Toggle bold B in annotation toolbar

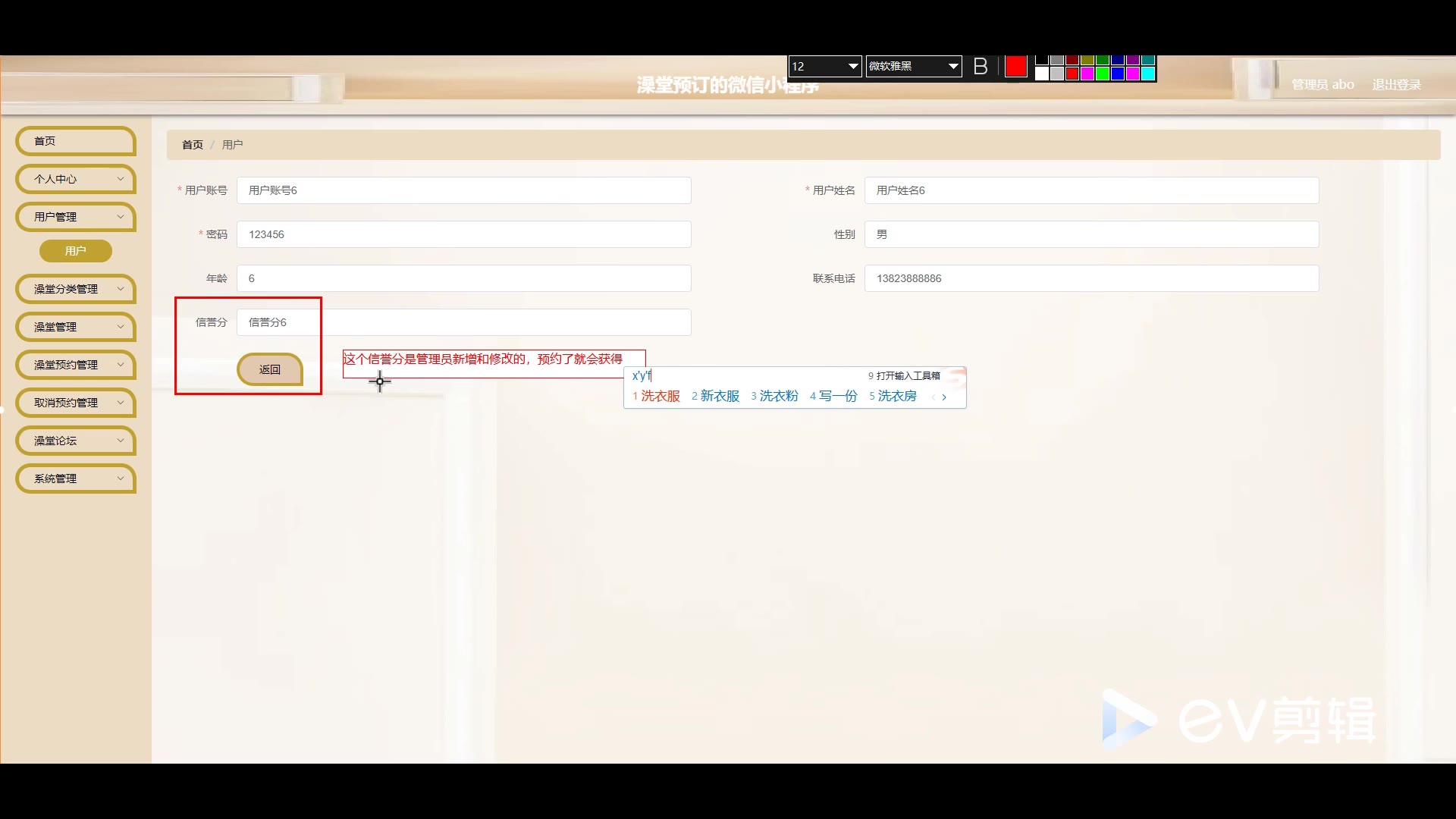click(980, 67)
